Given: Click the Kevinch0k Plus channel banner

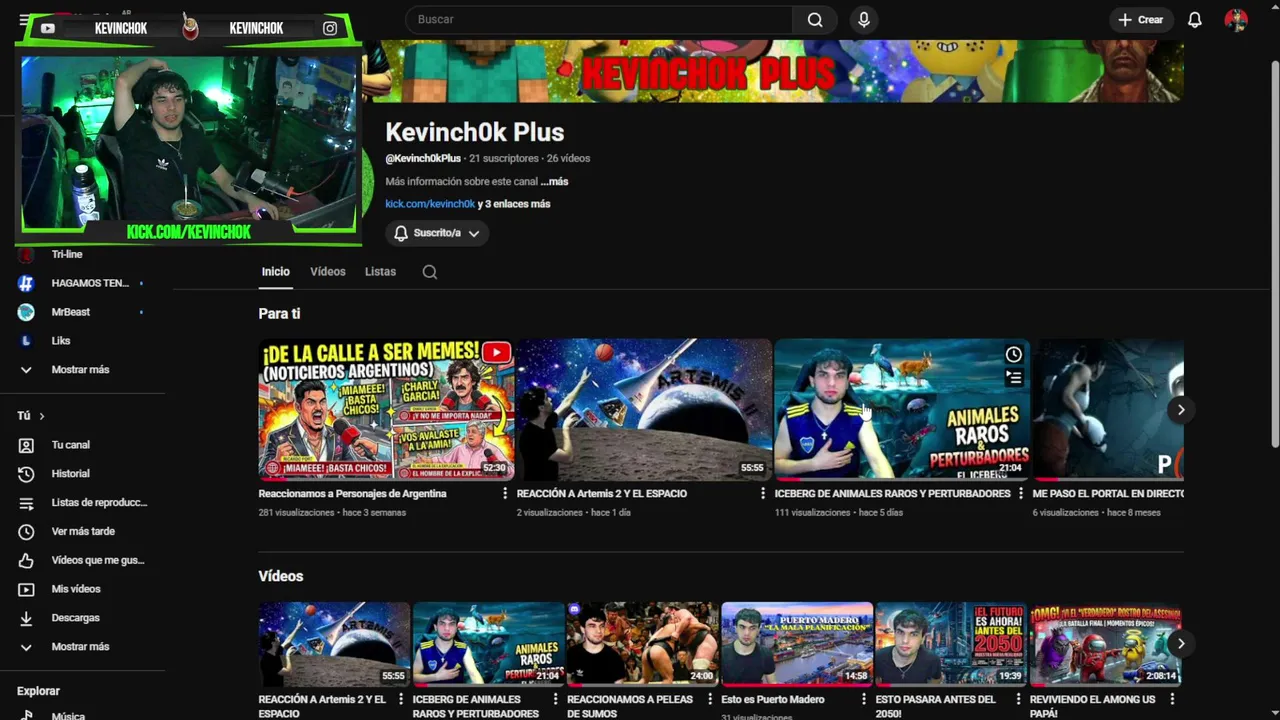Looking at the screenshot, I should pyautogui.click(x=773, y=70).
